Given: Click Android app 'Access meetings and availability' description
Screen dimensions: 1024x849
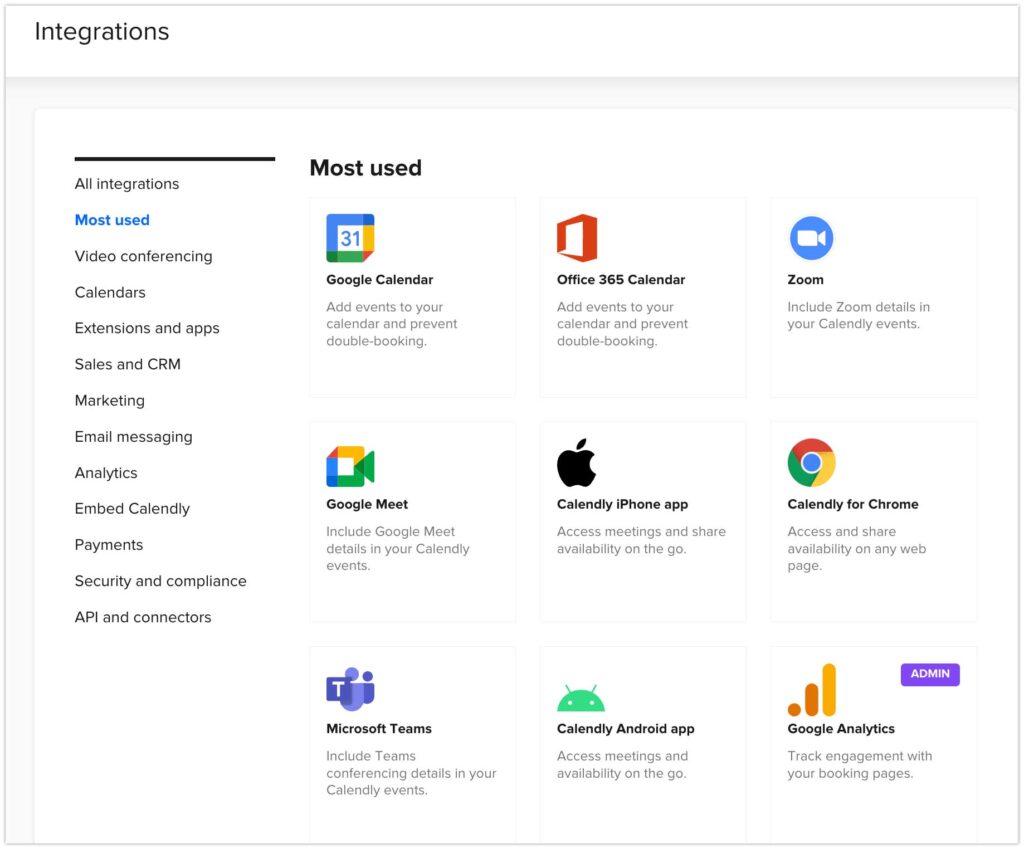Looking at the screenshot, I should pyautogui.click(x=622, y=765).
